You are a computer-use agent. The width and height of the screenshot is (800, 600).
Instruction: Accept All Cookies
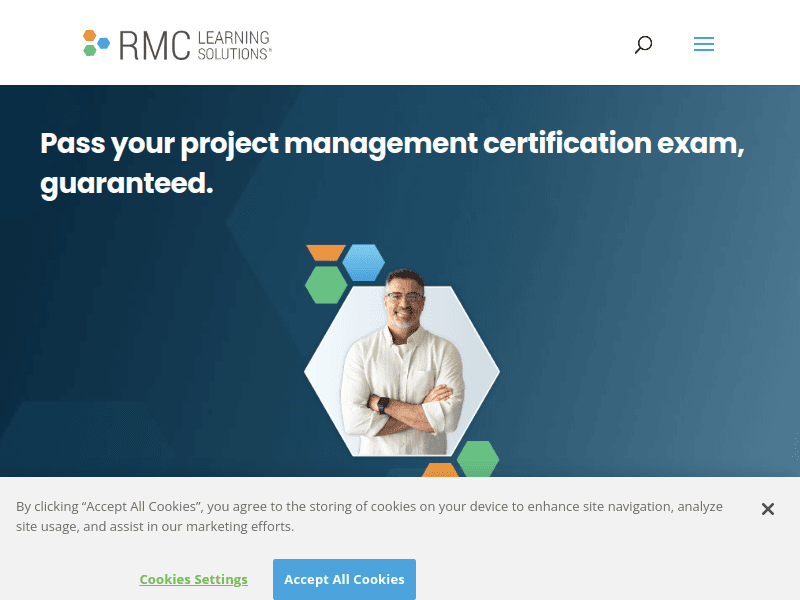click(x=344, y=579)
